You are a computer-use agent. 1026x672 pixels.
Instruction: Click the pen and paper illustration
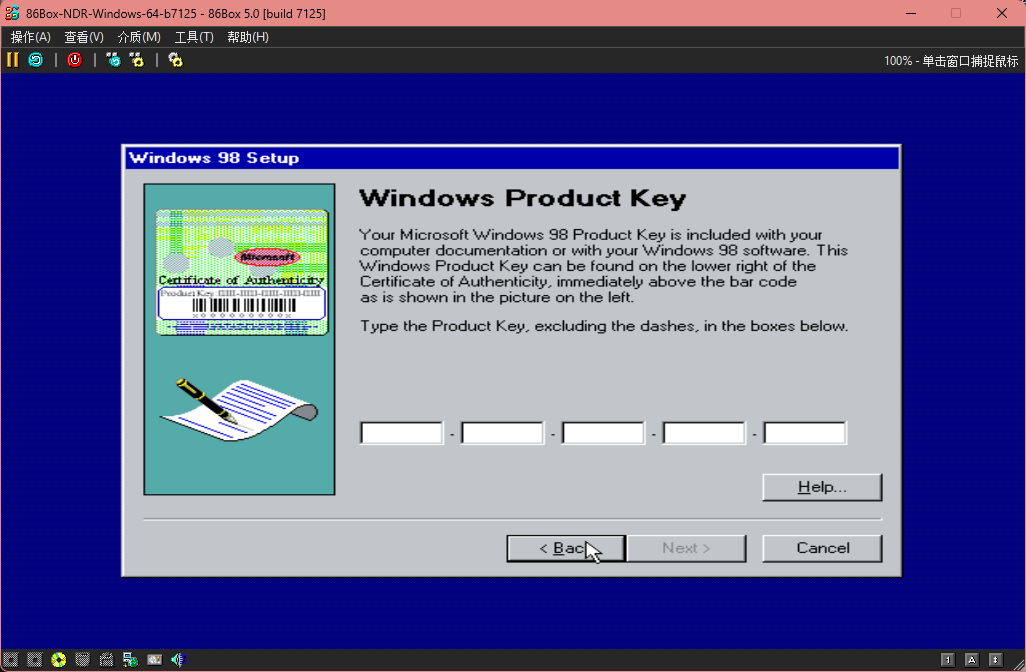point(239,410)
